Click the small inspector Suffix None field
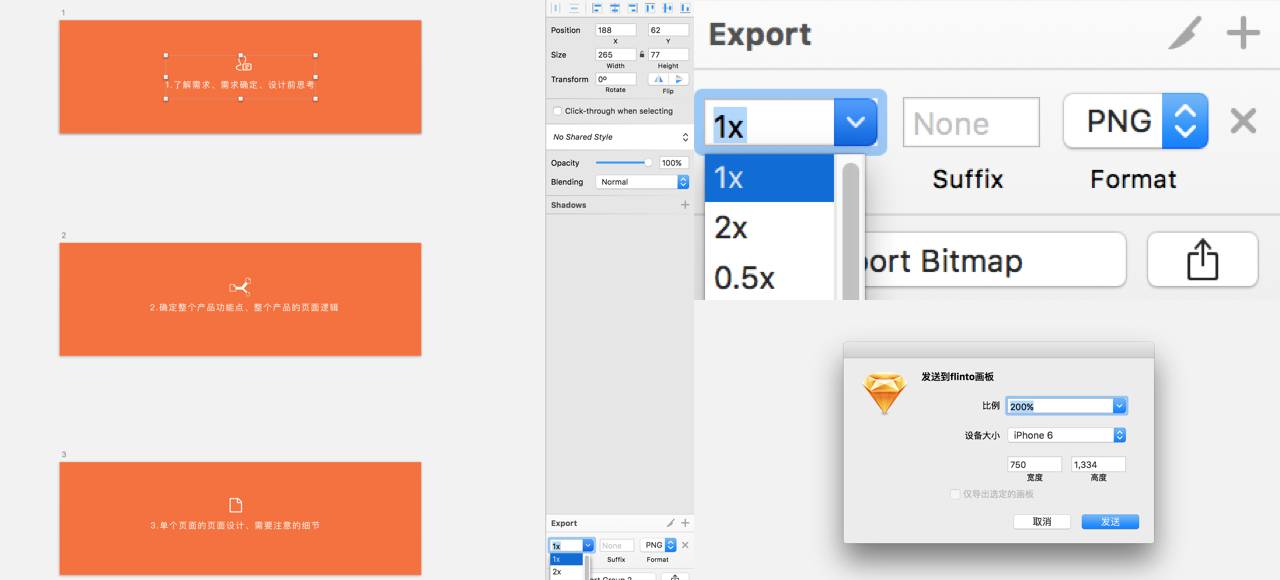 point(616,545)
